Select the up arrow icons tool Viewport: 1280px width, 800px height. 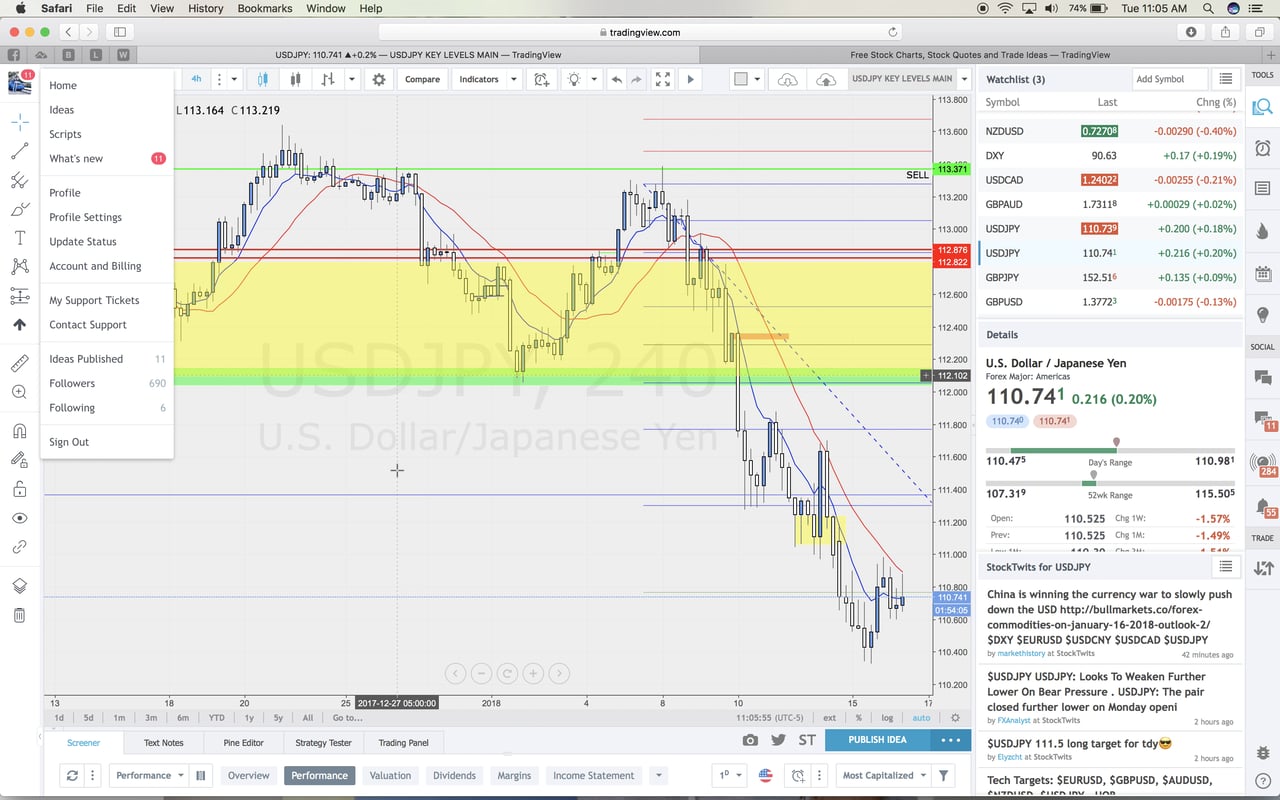[x=19, y=325]
